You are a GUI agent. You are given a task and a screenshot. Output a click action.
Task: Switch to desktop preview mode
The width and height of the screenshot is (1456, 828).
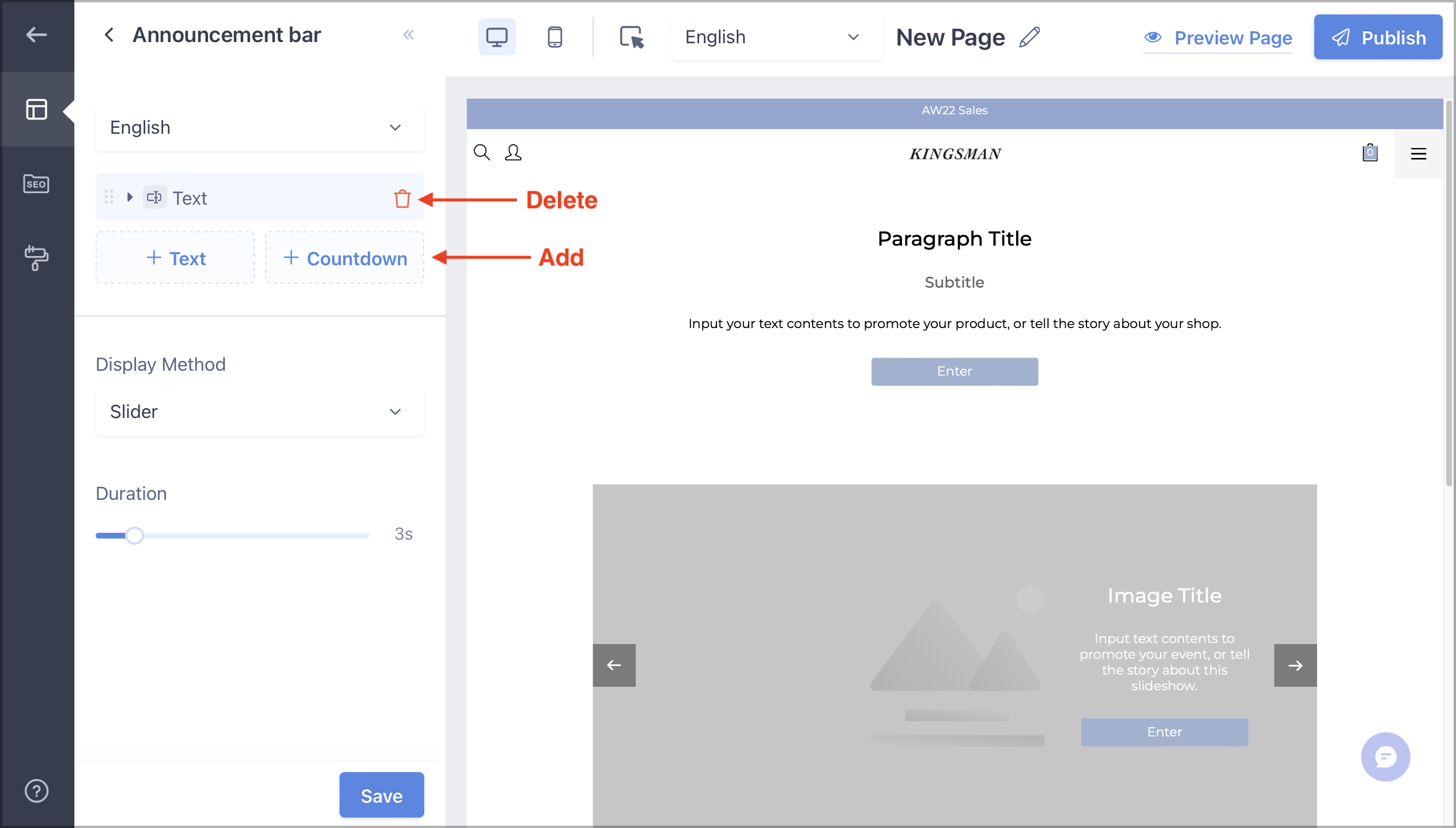(x=496, y=36)
